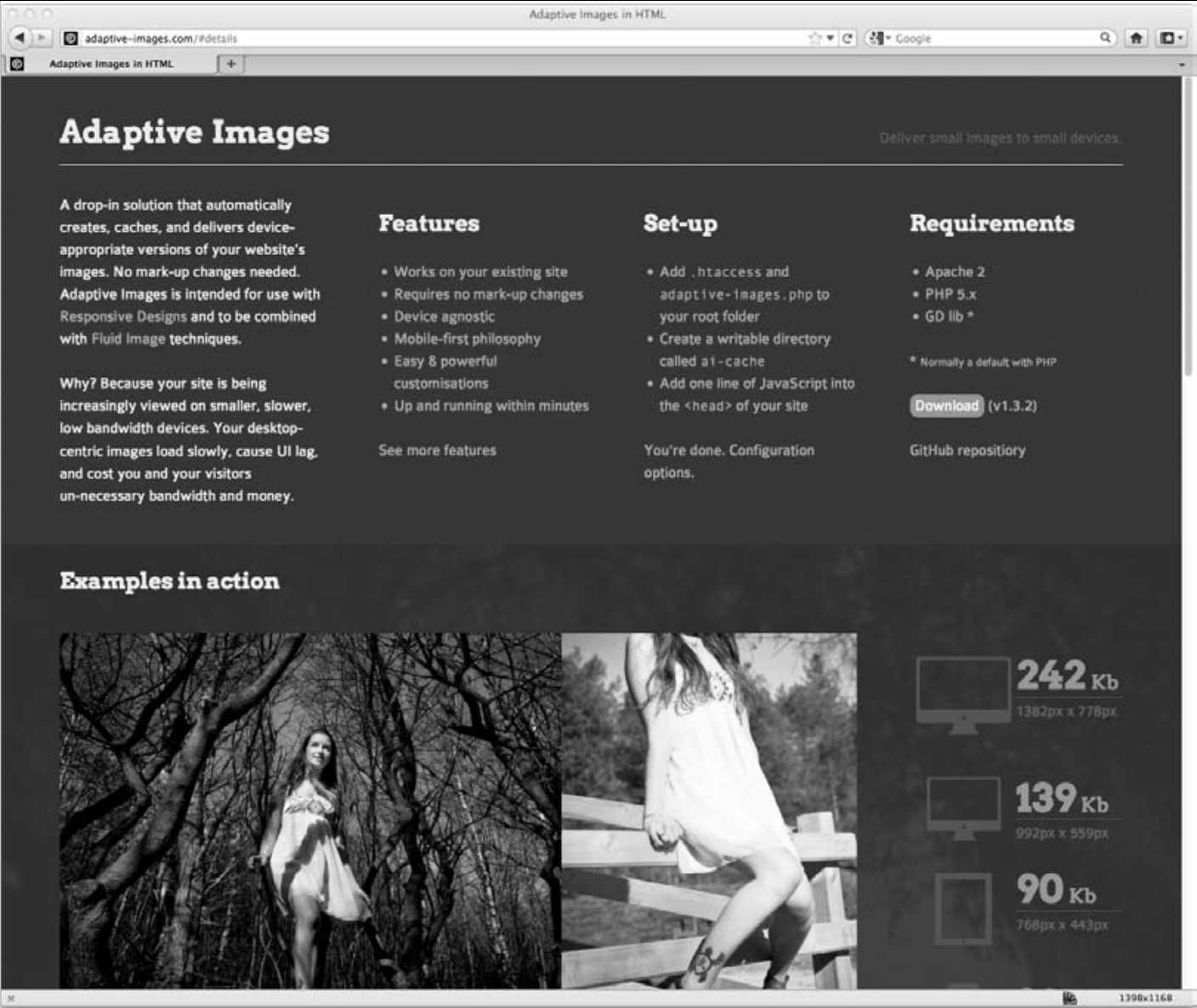The width and height of the screenshot is (1197, 1008).
Task: Click the magnifier icon in the search box
Action: (x=1105, y=37)
